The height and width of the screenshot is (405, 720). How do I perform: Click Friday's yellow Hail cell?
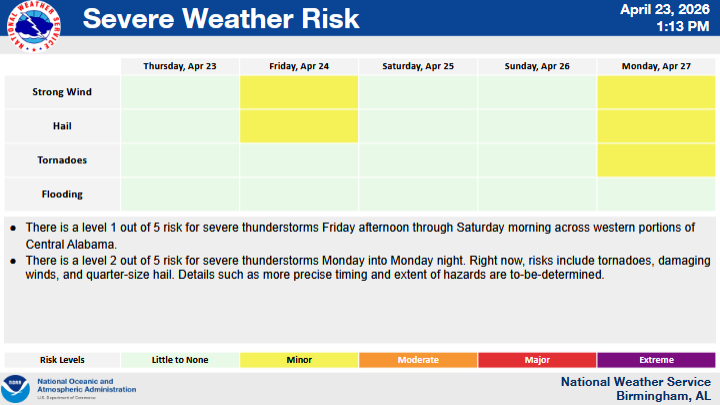point(299,126)
